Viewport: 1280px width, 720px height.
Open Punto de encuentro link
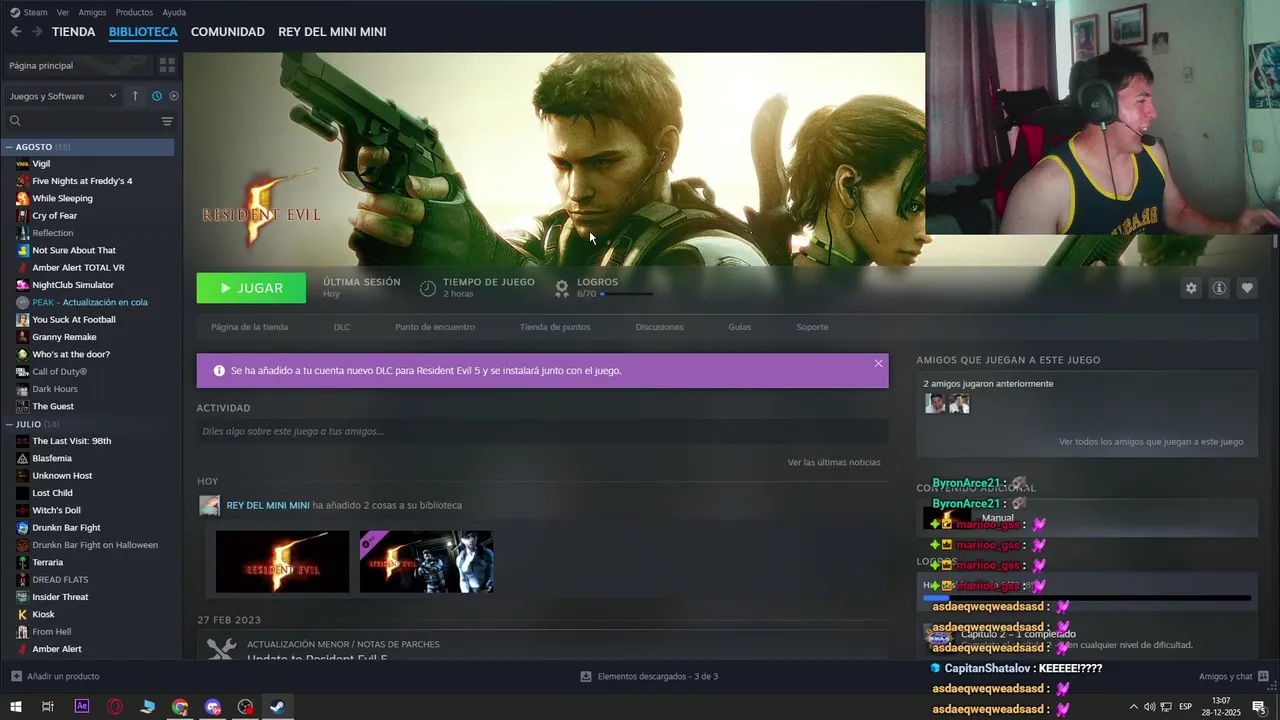(435, 327)
